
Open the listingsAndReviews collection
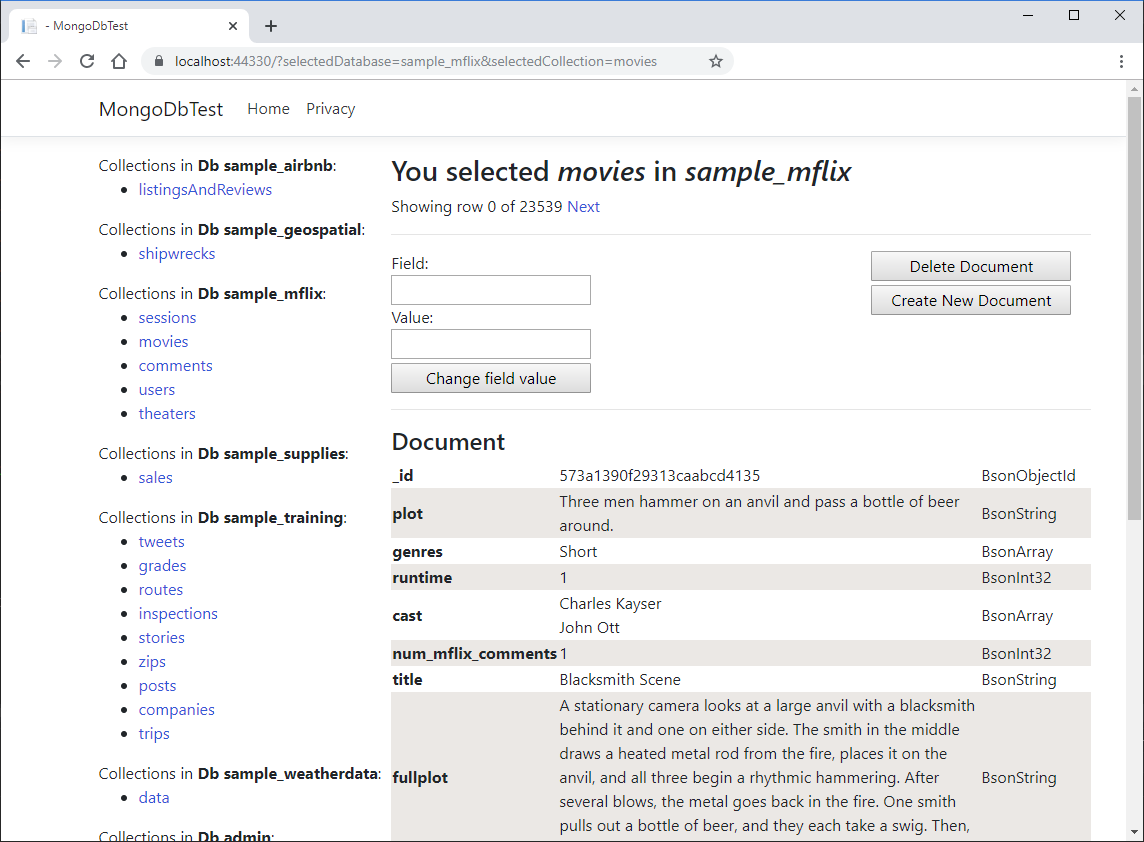[x=205, y=189]
